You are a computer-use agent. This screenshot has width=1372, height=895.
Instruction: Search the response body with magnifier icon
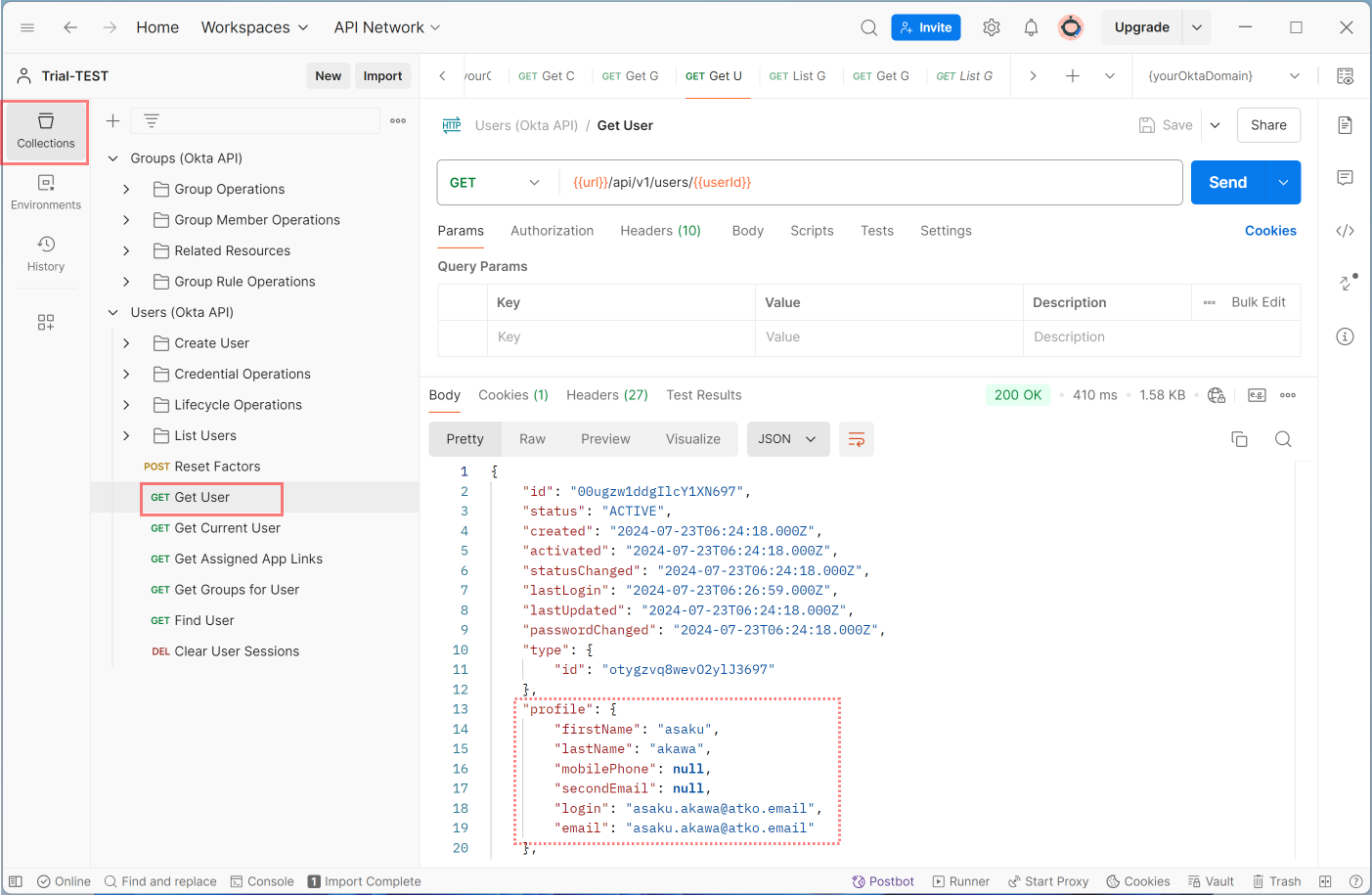pyautogui.click(x=1283, y=439)
